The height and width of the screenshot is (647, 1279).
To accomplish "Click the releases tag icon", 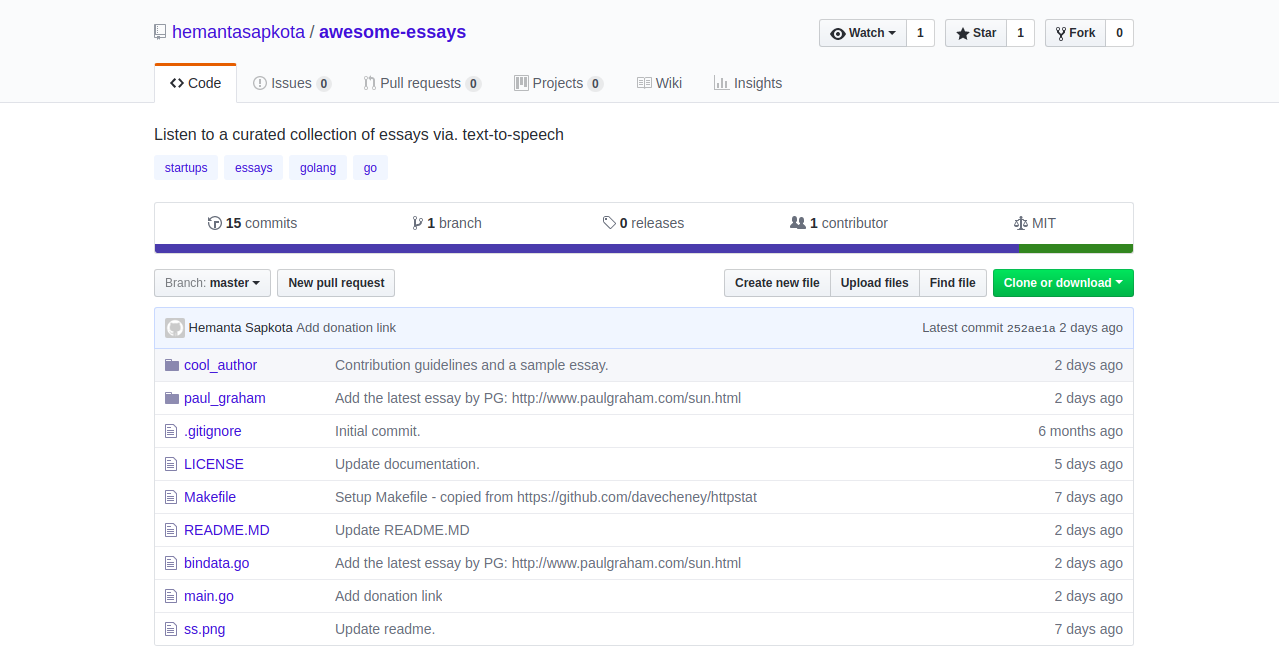I will [609, 223].
